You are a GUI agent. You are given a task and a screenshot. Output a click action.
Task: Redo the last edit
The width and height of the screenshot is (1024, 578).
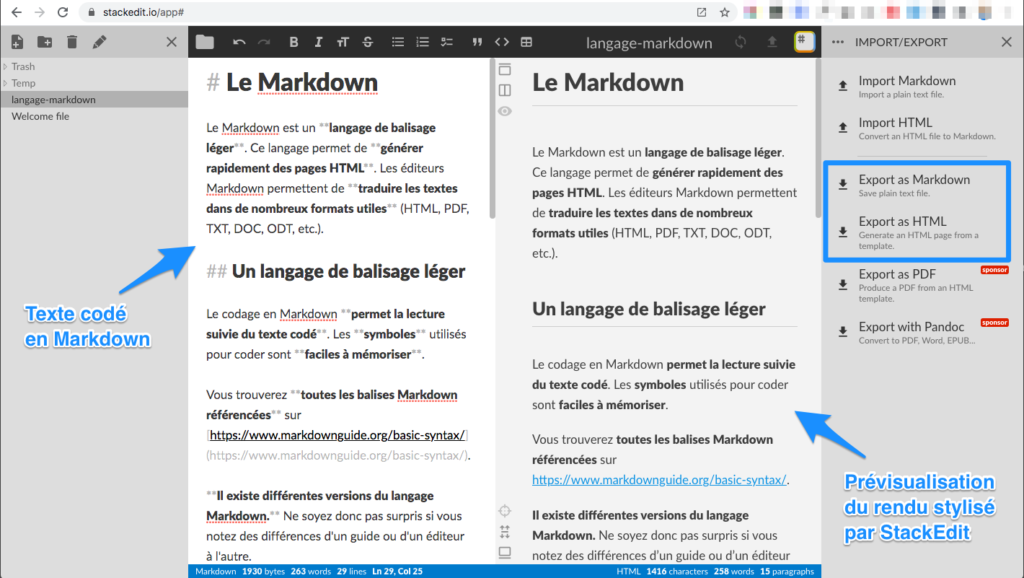click(x=264, y=42)
